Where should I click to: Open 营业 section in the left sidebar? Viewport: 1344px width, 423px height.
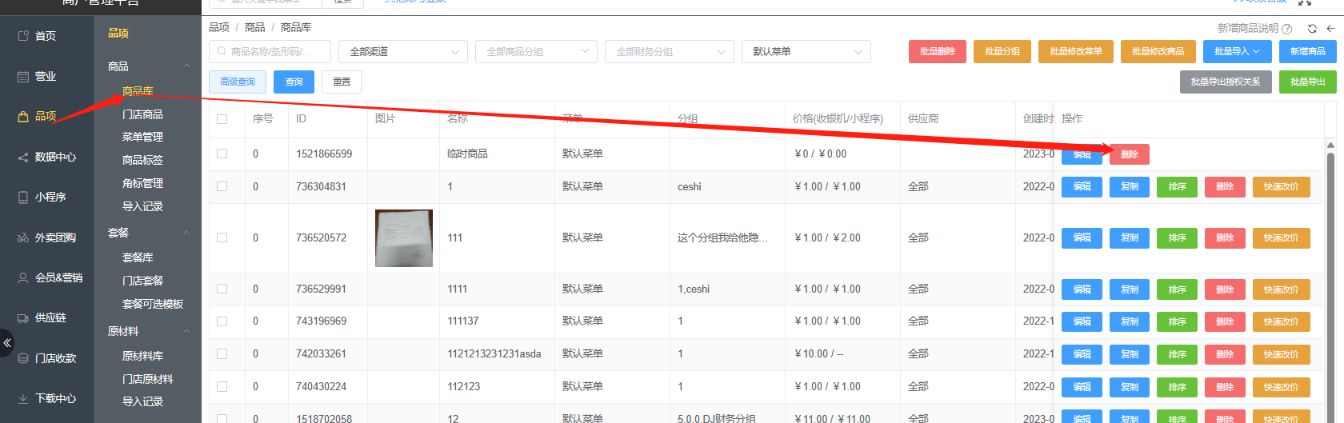(46, 76)
